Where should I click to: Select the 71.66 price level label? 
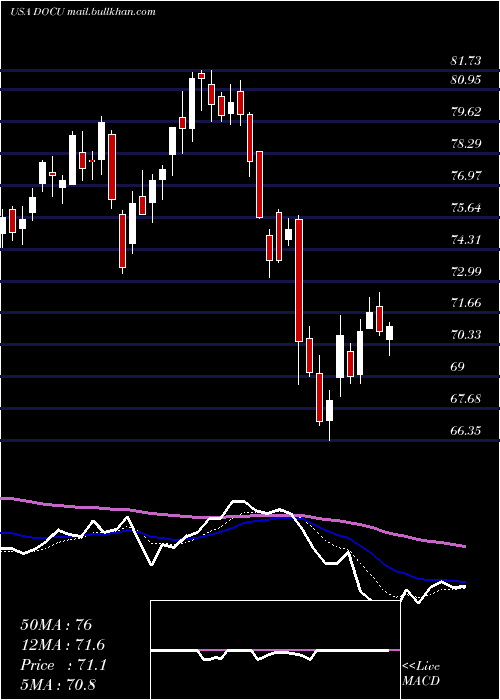466,304
